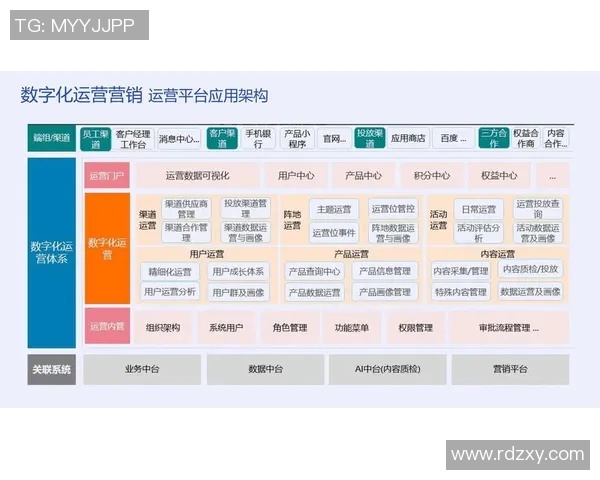Click the 百度 ... box
Screen dimensions: 600x480
tap(453, 138)
